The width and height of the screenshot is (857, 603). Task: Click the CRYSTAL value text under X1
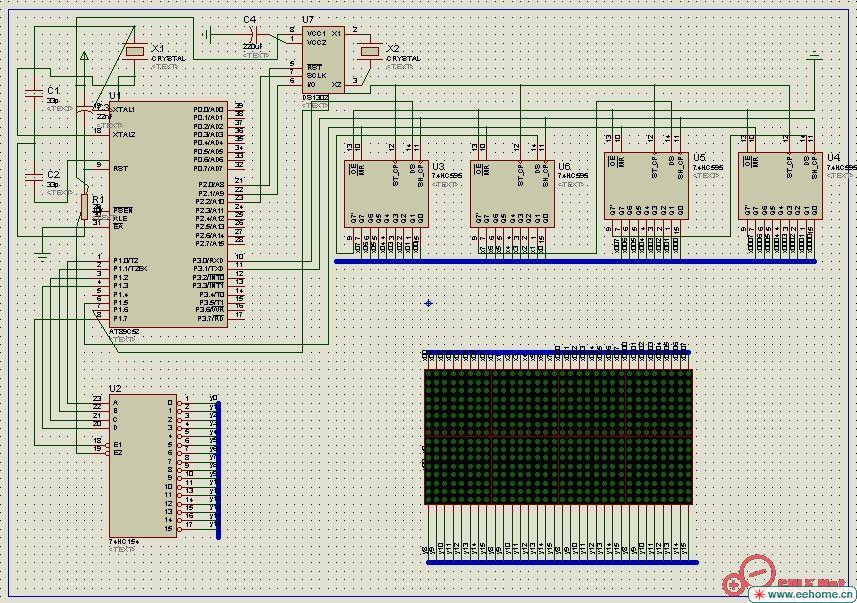coord(168,58)
